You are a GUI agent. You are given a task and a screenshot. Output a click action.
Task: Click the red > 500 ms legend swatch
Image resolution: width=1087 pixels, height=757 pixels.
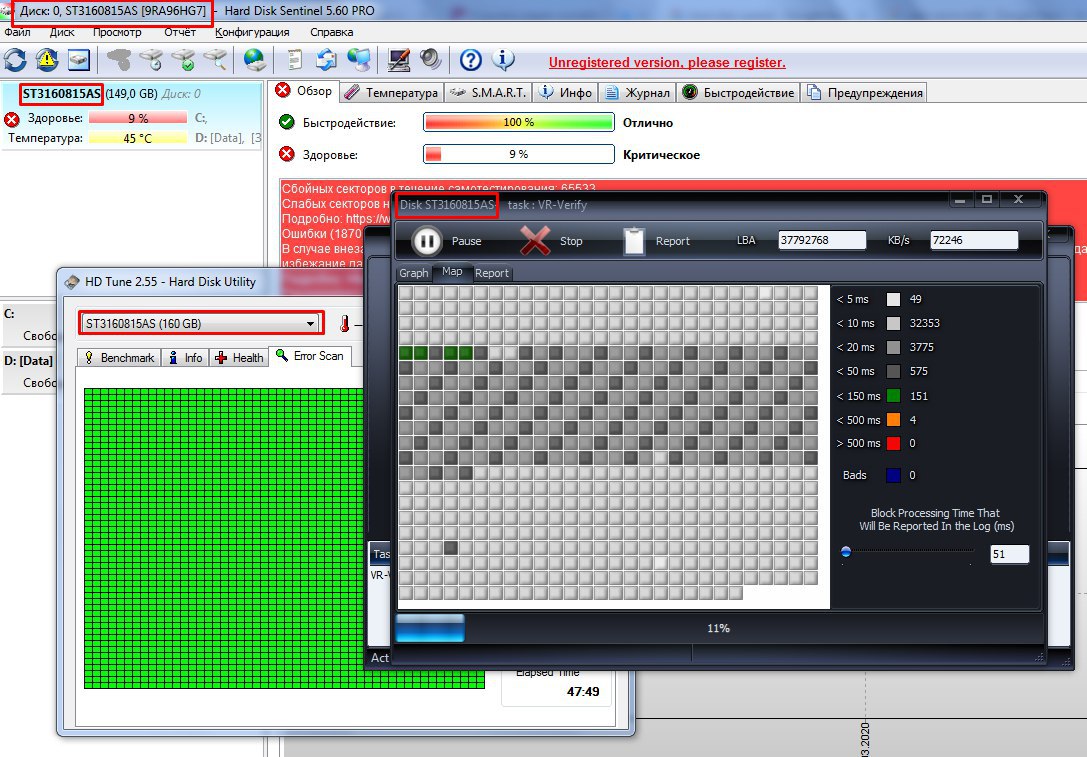[x=894, y=443]
